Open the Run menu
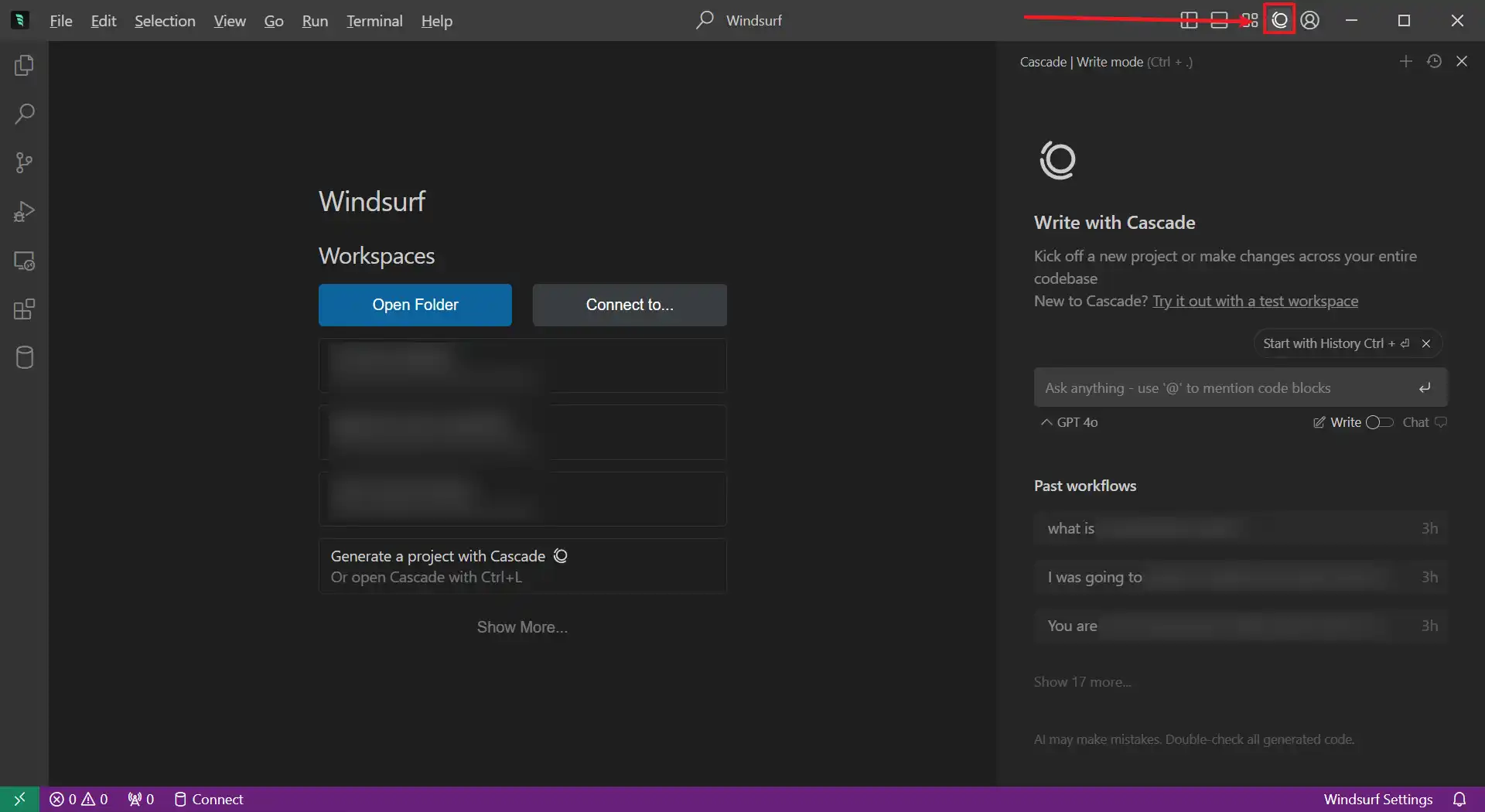This screenshot has width=1485, height=812. [x=315, y=21]
